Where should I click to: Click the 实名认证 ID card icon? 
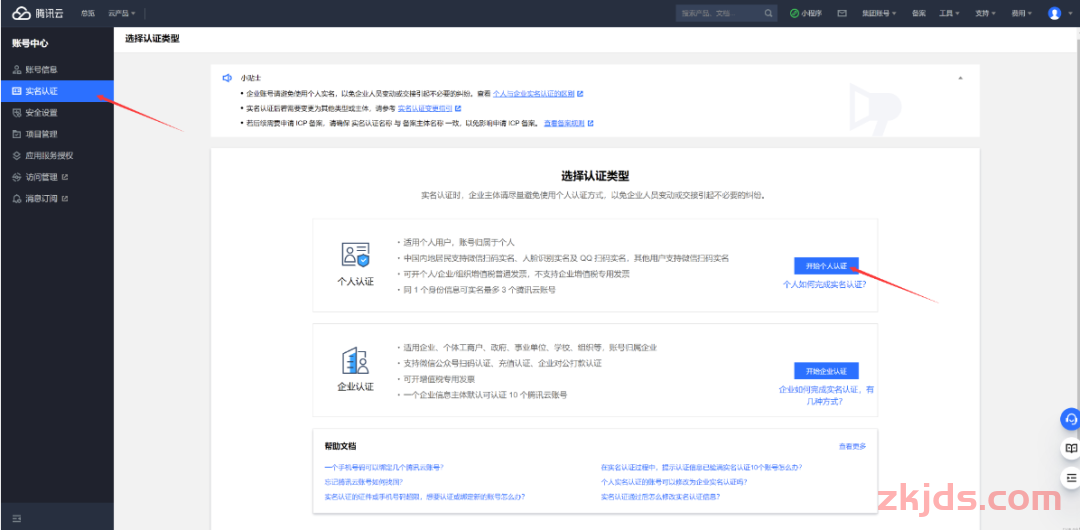tap(17, 91)
